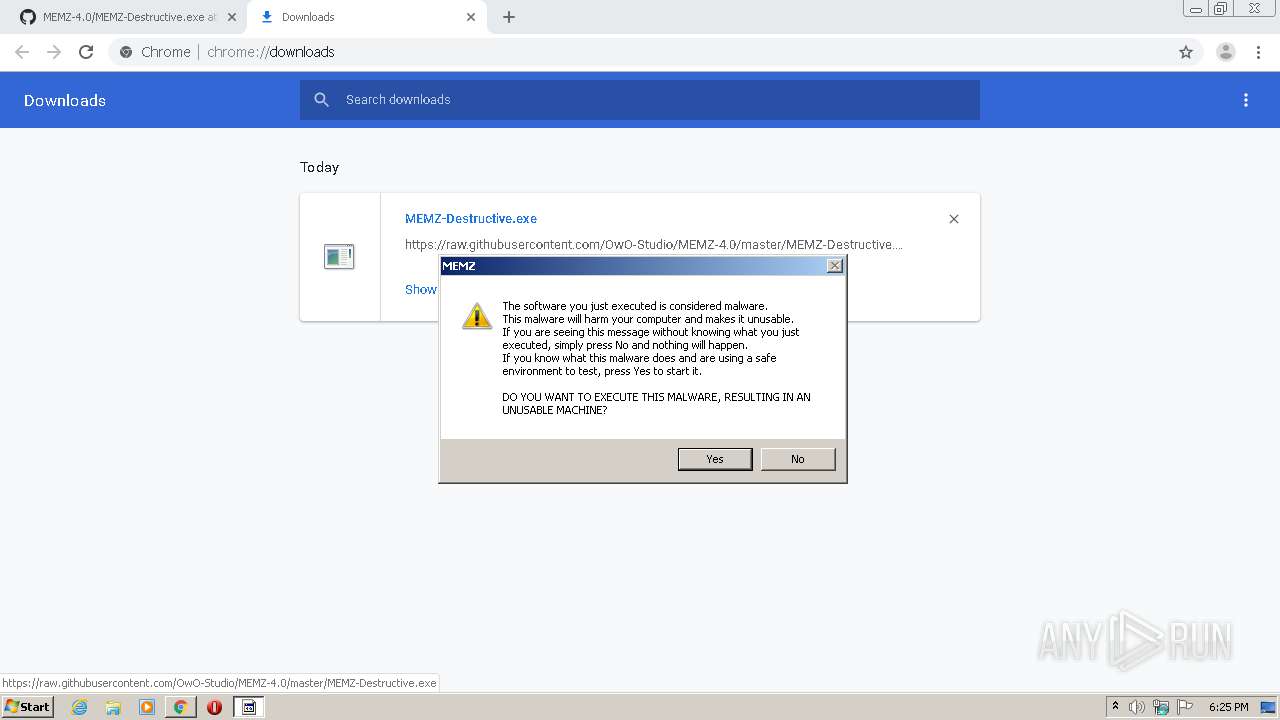Click the warning triangle icon in dialog
1280x720 pixels.
tap(476, 316)
